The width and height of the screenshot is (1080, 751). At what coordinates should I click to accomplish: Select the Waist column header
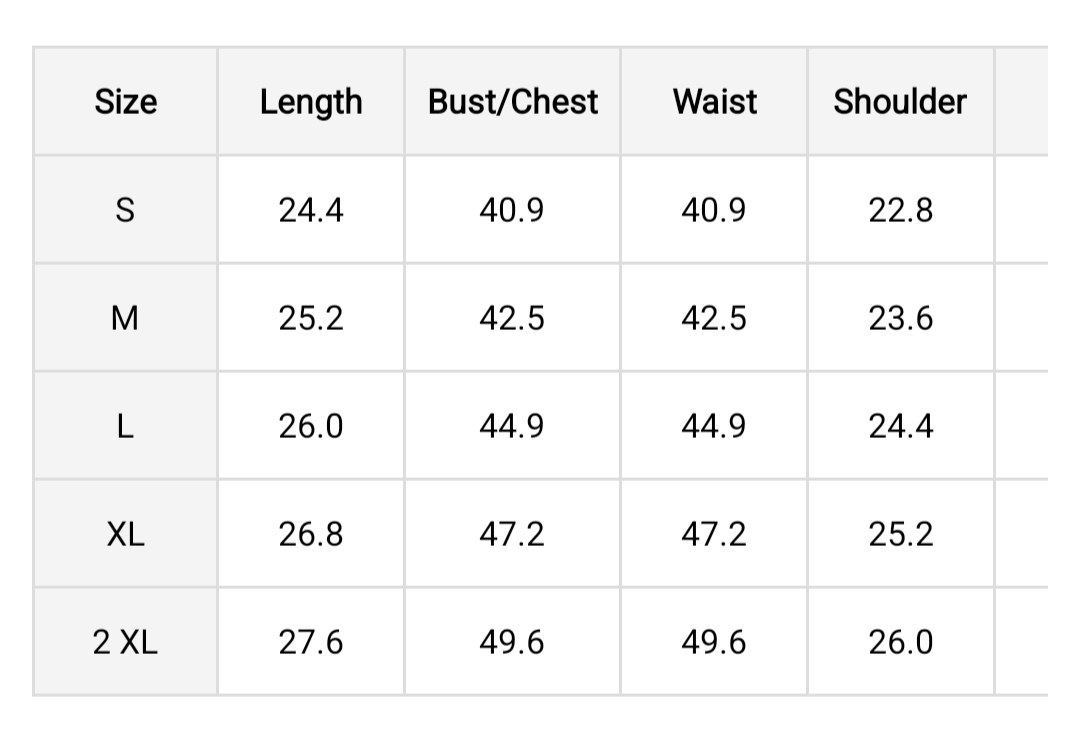[x=714, y=101]
